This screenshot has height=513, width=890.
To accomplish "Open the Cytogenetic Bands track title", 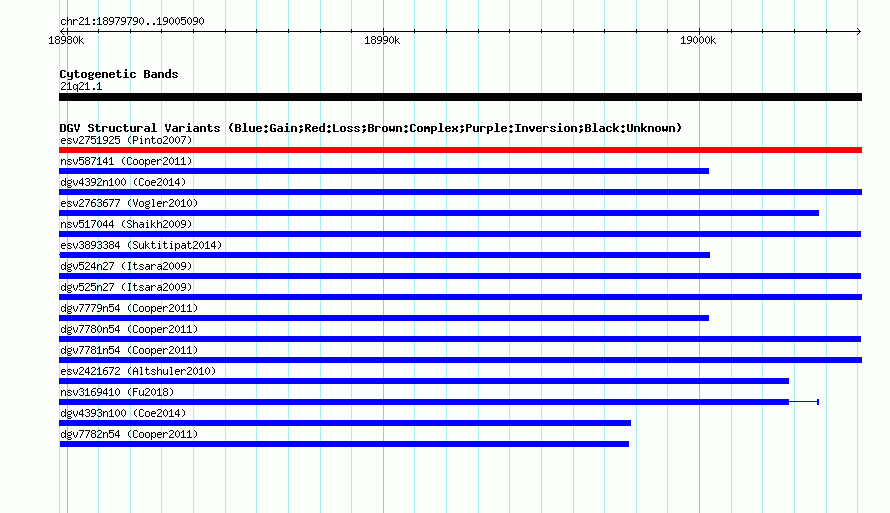I will pyautogui.click(x=119, y=74).
